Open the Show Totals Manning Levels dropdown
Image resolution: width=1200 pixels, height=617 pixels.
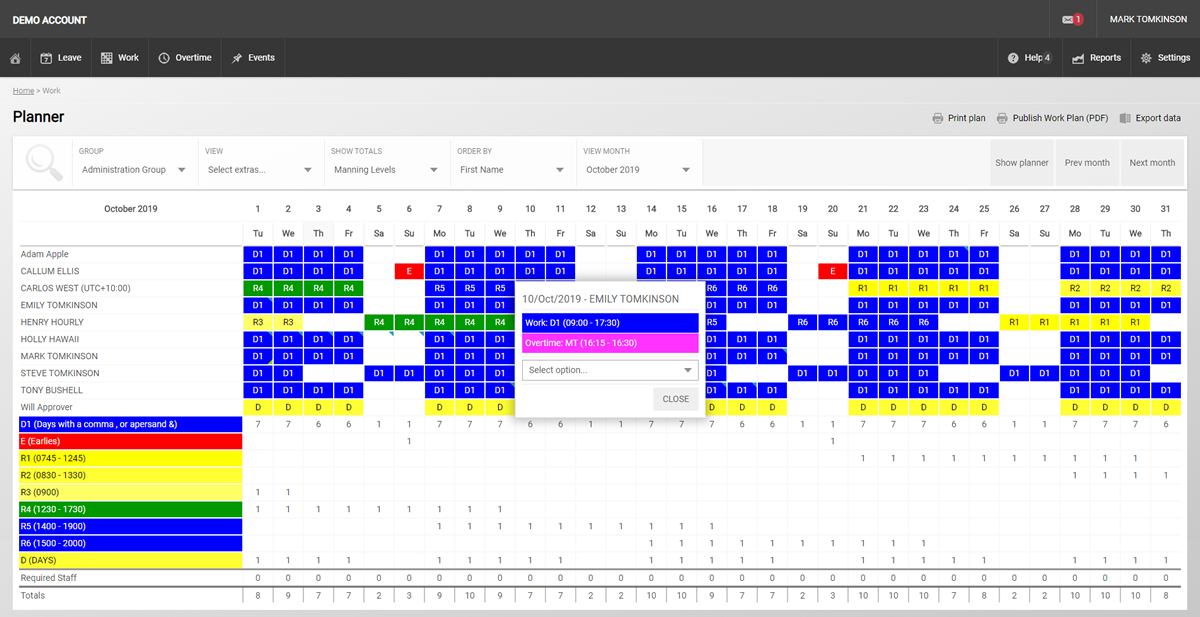[x=386, y=170]
